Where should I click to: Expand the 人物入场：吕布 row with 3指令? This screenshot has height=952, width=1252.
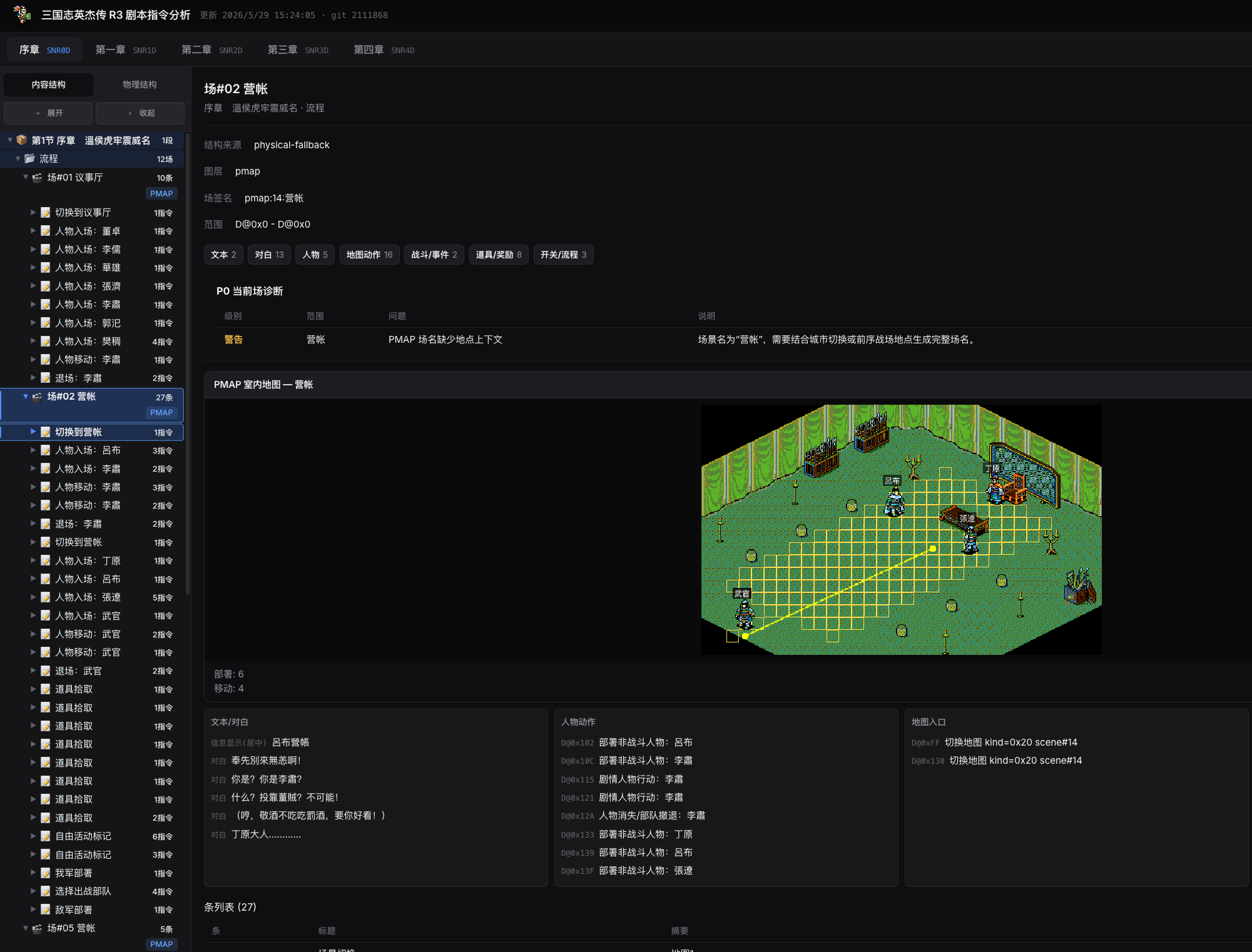[33, 450]
